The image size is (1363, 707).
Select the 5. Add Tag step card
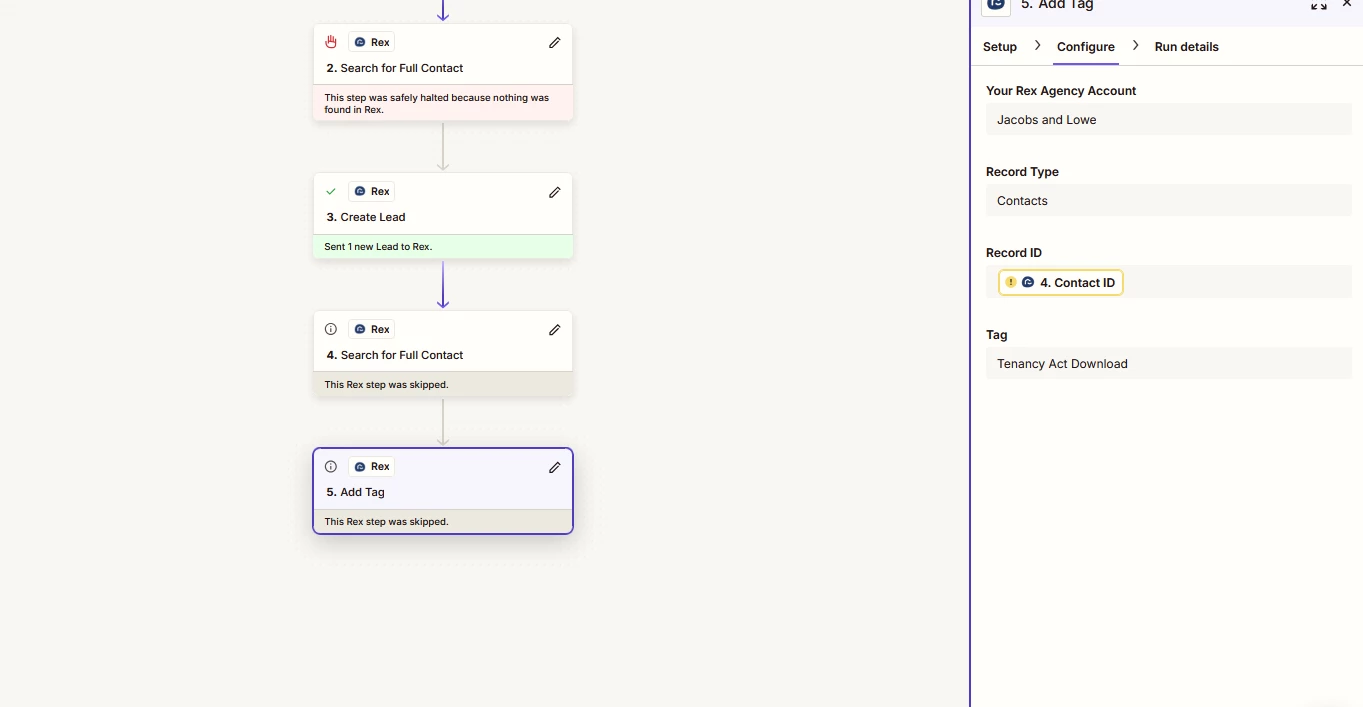(443, 491)
